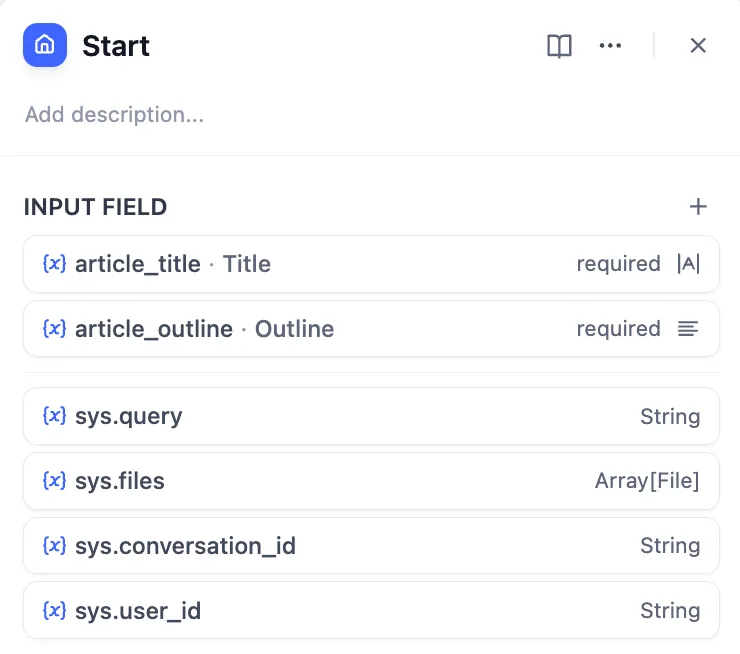The height and width of the screenshot is (654, 740).
Task: Click the variable icon beside article_outline
Action: click(x=55, y=329)
